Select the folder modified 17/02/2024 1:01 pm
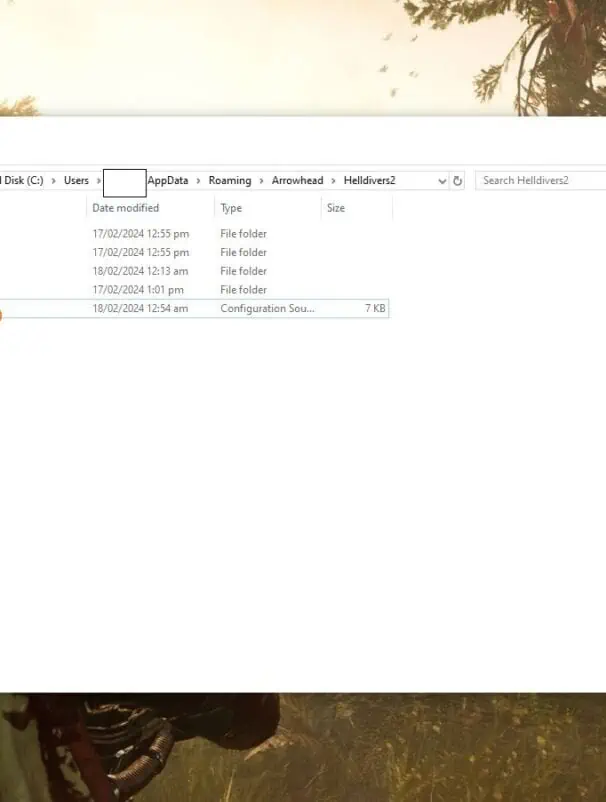This screenshot has height=802, width=606. [x=194, y=290]
